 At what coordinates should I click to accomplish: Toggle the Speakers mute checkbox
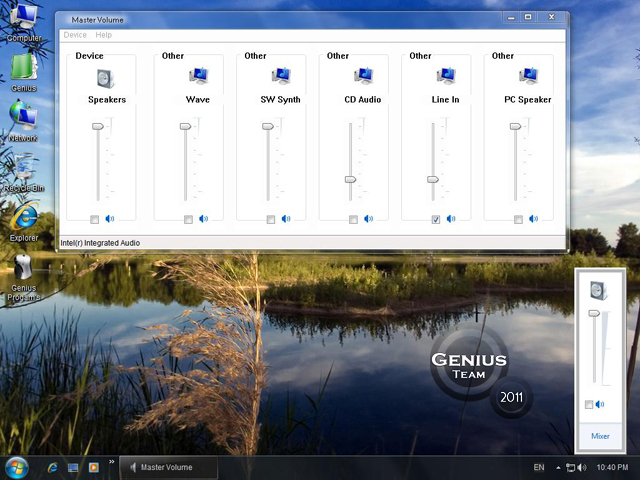94,220
